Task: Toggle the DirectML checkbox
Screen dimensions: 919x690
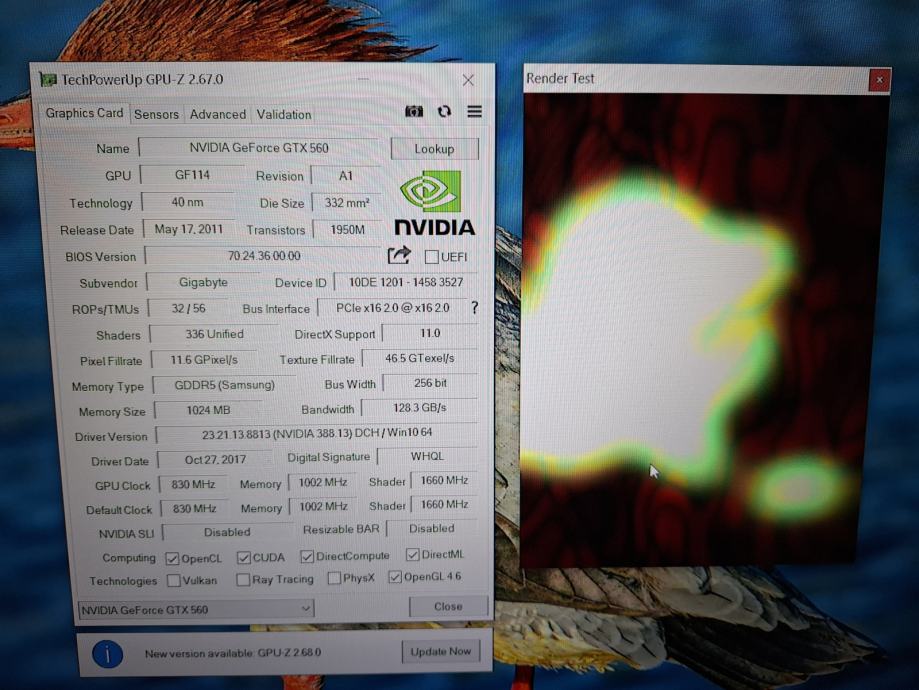Action: [413, 555]
